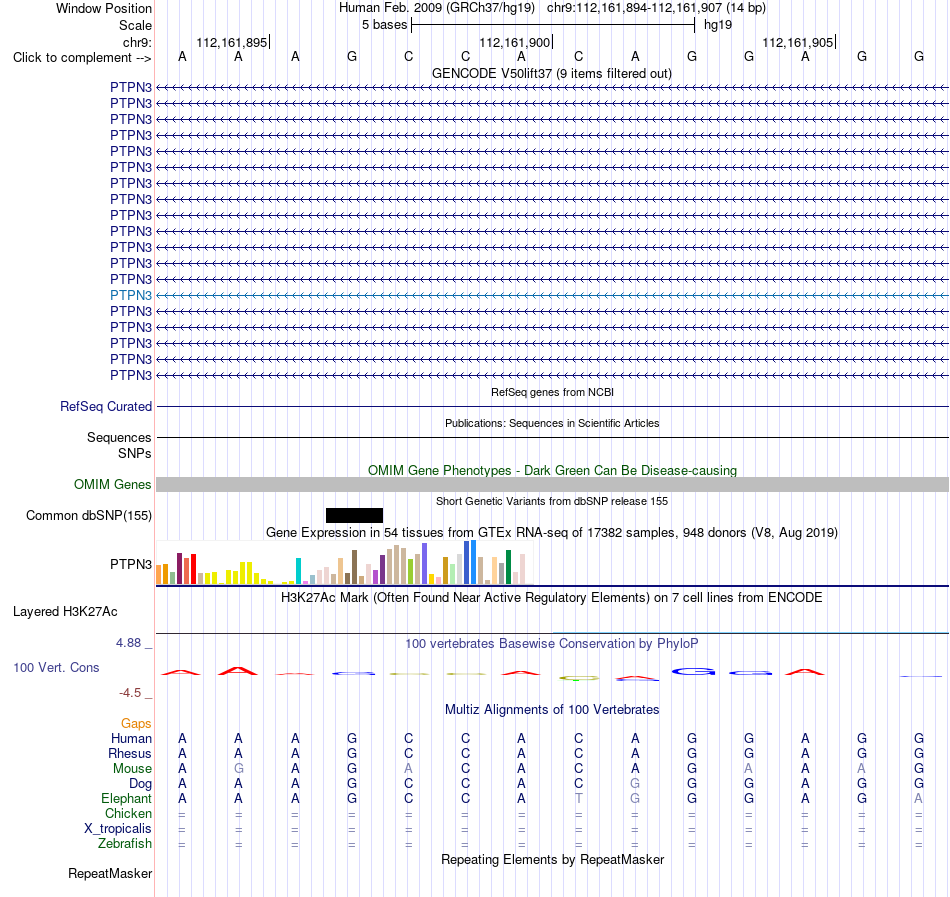Open 'Multiz Alignments of 100 Vertebrates' title

click(x=552, y=710)
